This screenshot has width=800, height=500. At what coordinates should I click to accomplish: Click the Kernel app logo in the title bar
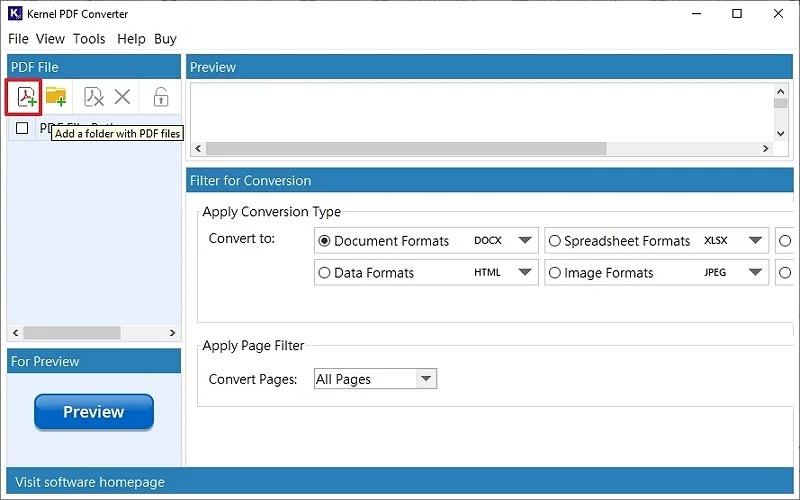pyautogui.click(x=15, y=13)
